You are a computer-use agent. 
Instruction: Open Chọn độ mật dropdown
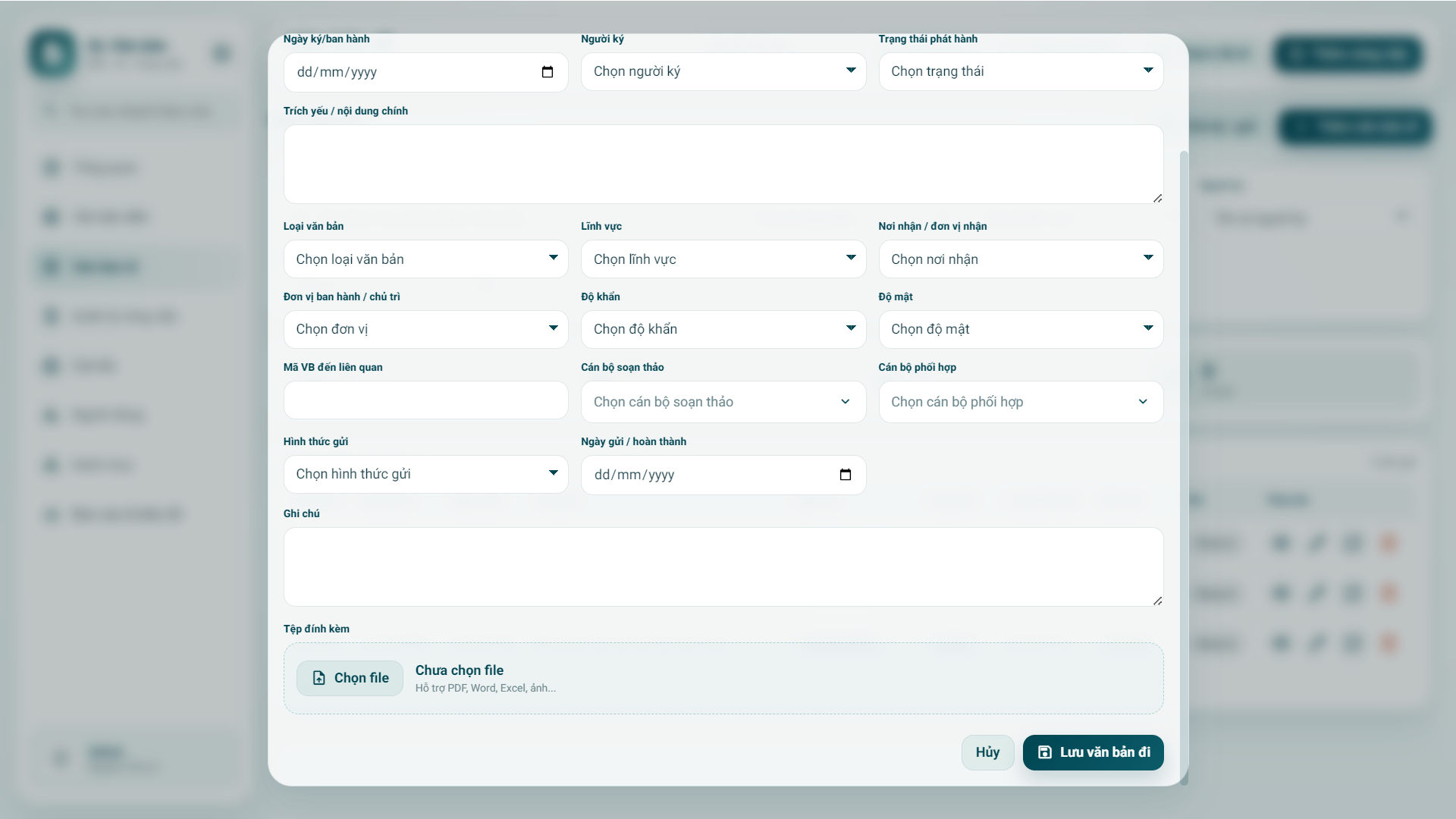pyautogui.click(x=1020, y=329)
